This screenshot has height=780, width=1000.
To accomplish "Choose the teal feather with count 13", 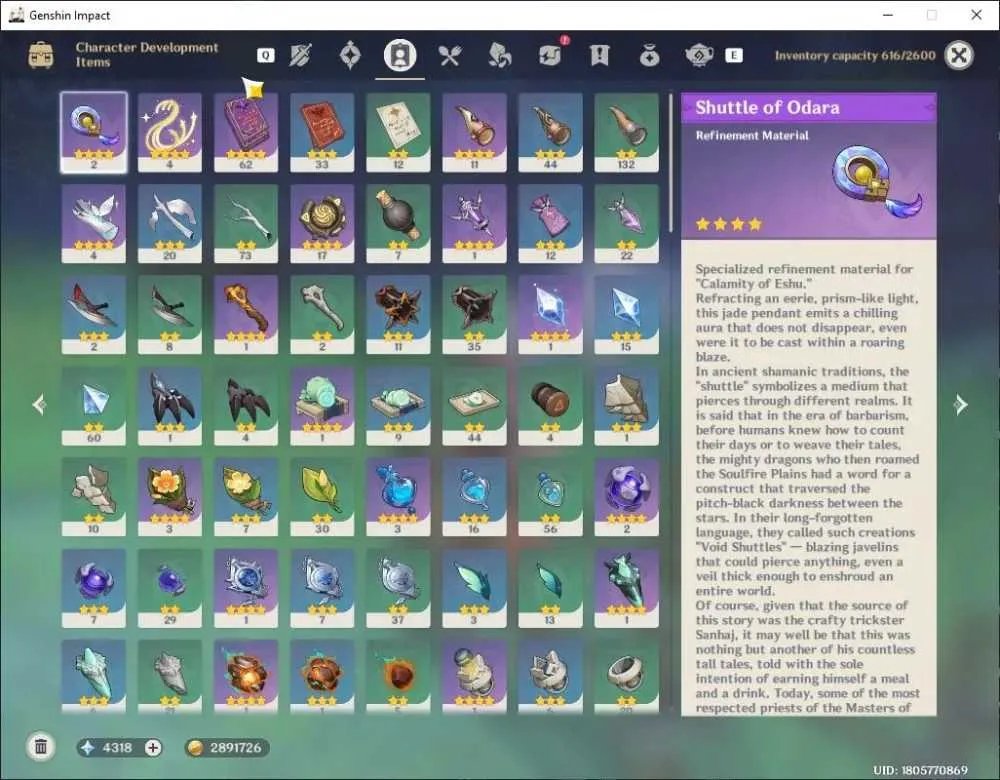I will coord(550,589).
